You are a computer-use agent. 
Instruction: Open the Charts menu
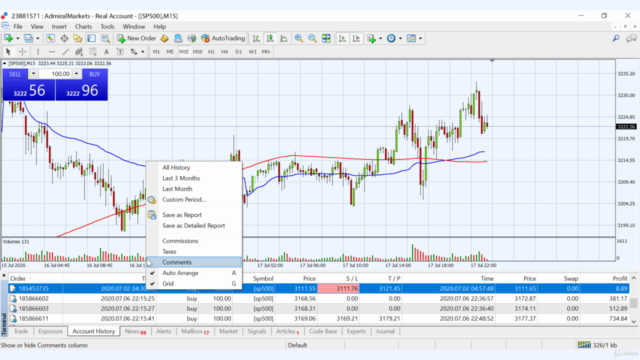click(x=83, y=27)
